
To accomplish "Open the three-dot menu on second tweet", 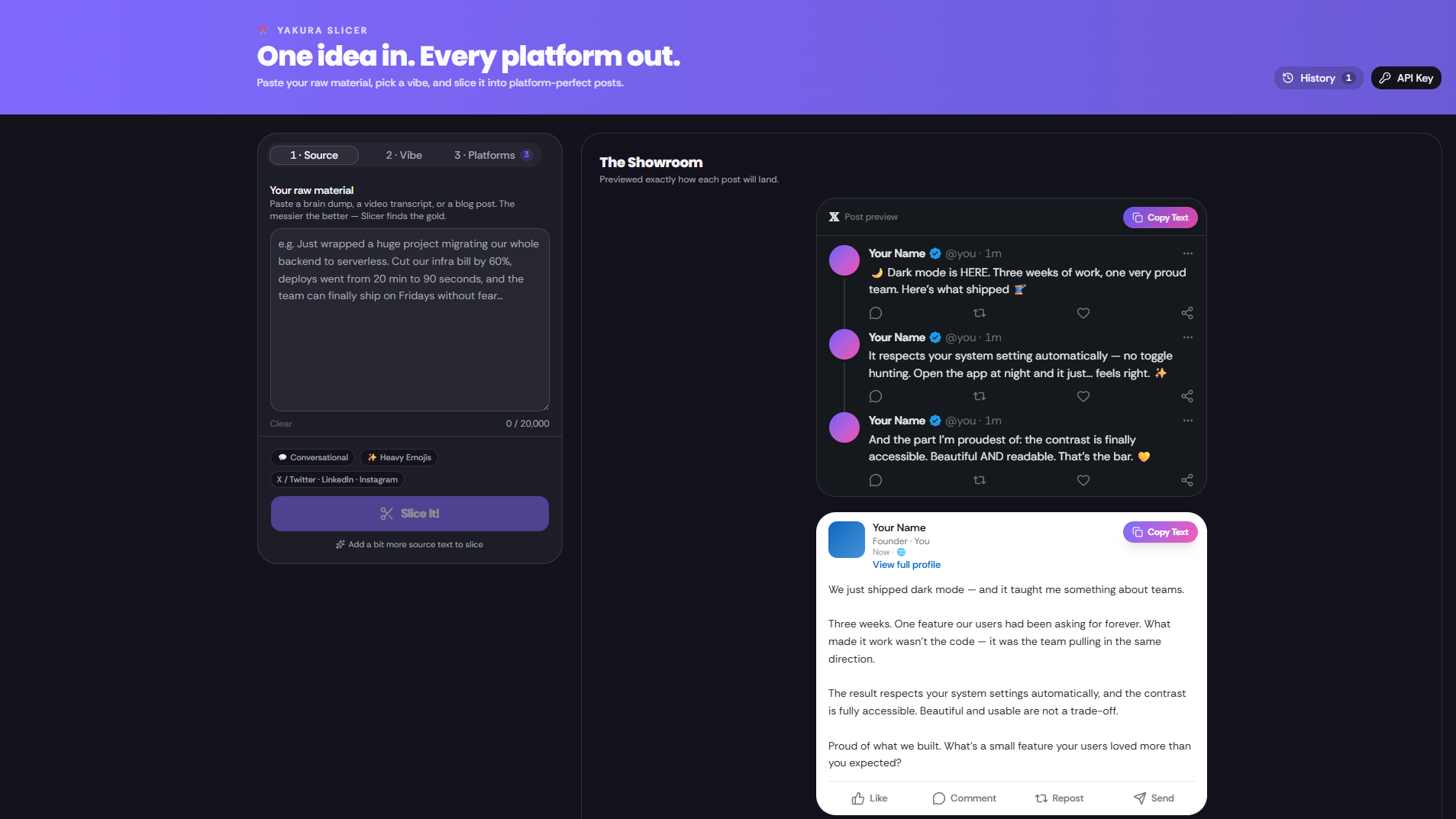I will (1187, 337).
